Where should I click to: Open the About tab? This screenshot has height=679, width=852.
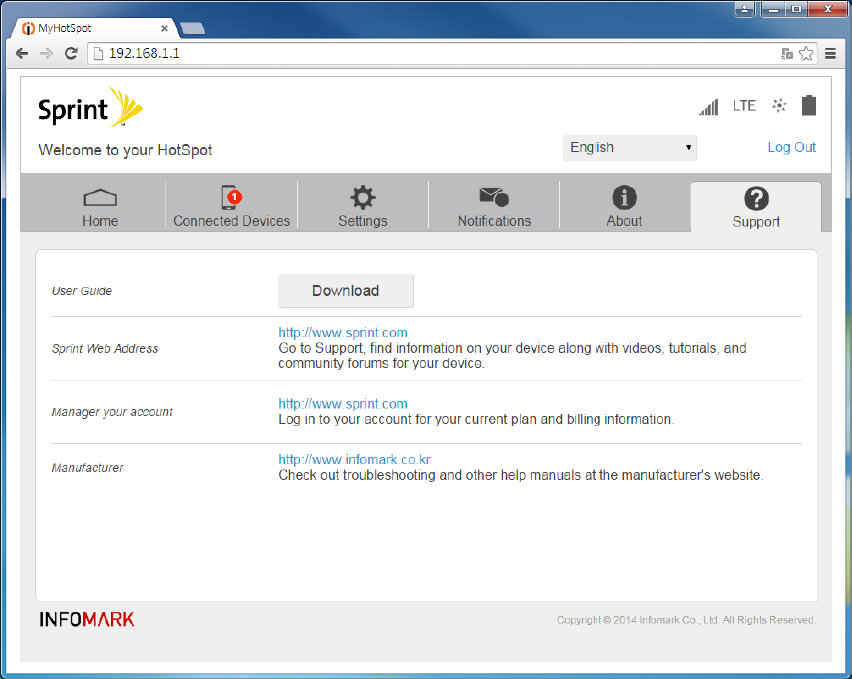click(x=624, y=208)
